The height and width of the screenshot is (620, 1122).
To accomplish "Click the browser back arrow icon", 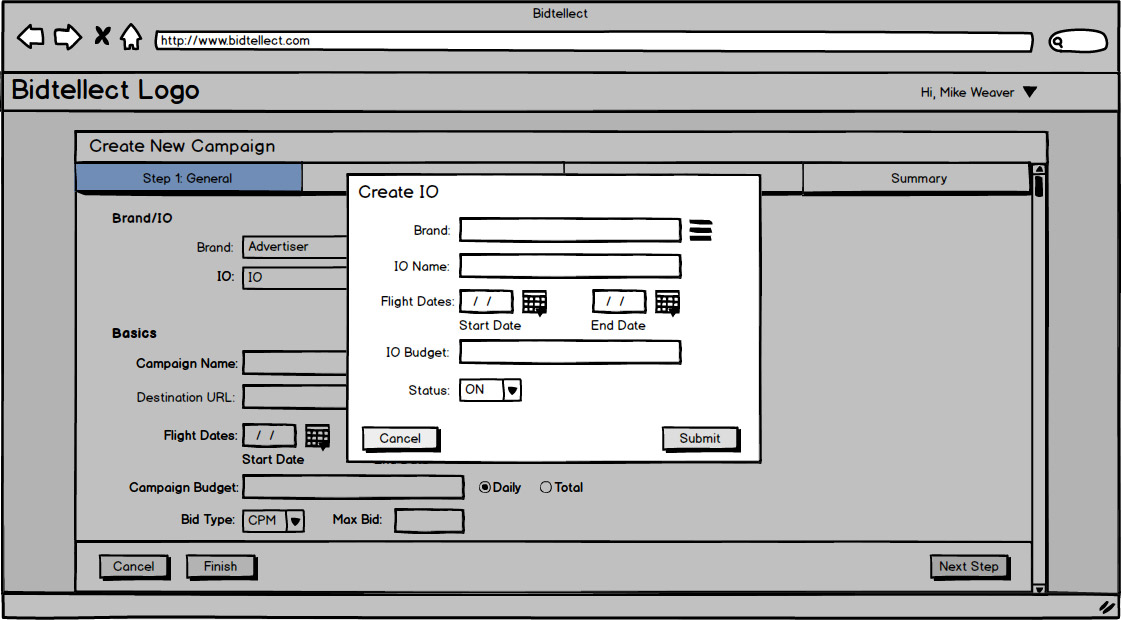I will point(31,38).
